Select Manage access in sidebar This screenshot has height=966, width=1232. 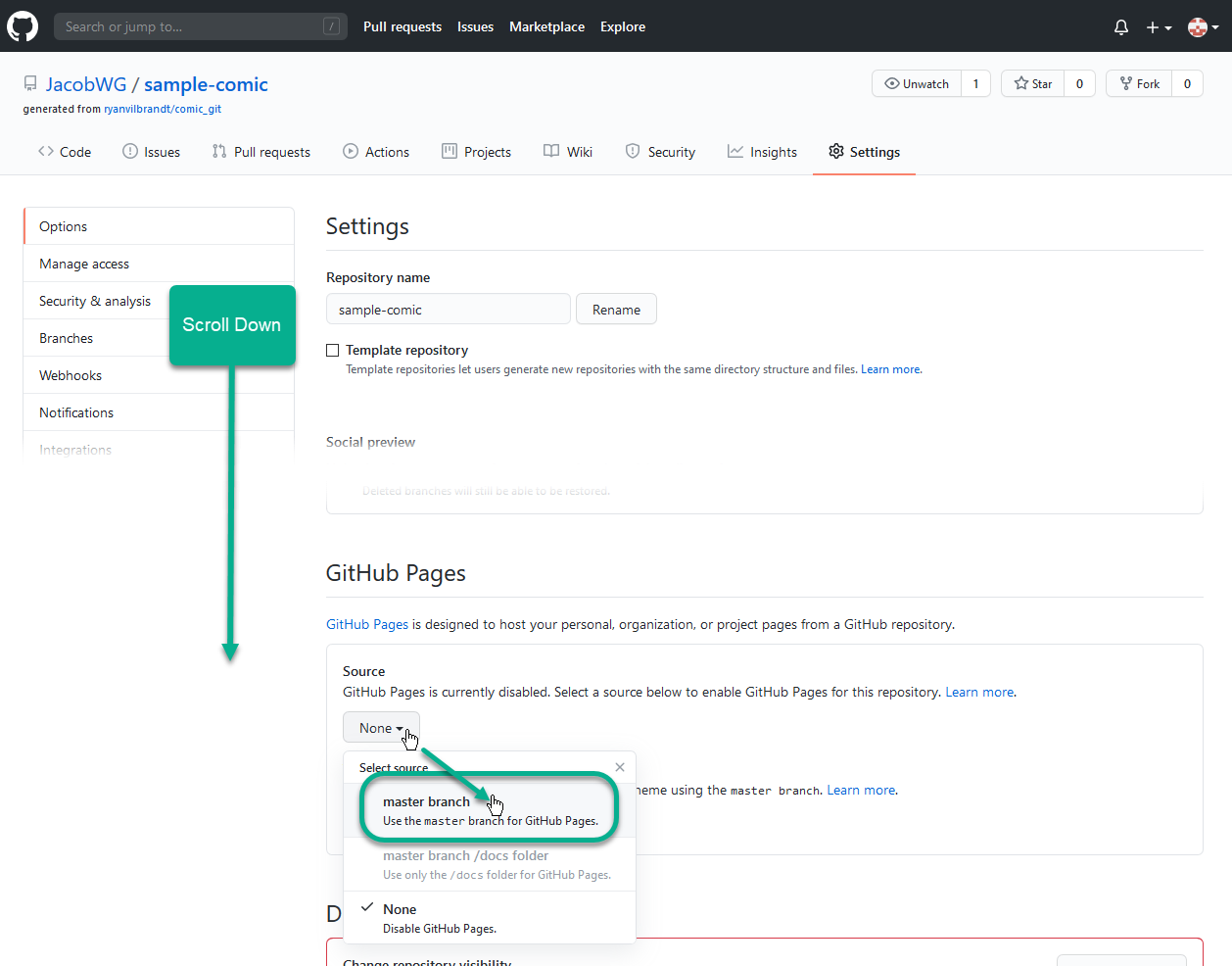(x=159, y=264)
